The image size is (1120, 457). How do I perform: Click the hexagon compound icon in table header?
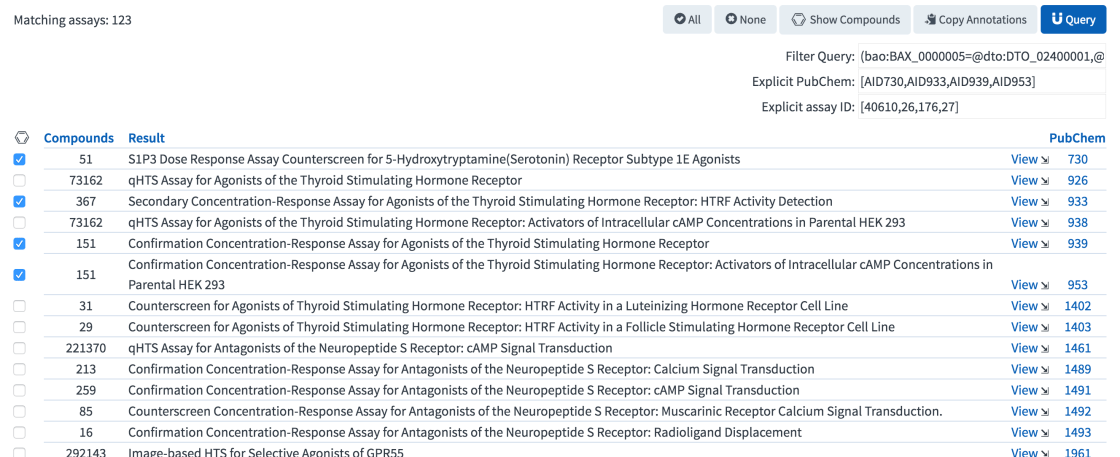[19, 138]
